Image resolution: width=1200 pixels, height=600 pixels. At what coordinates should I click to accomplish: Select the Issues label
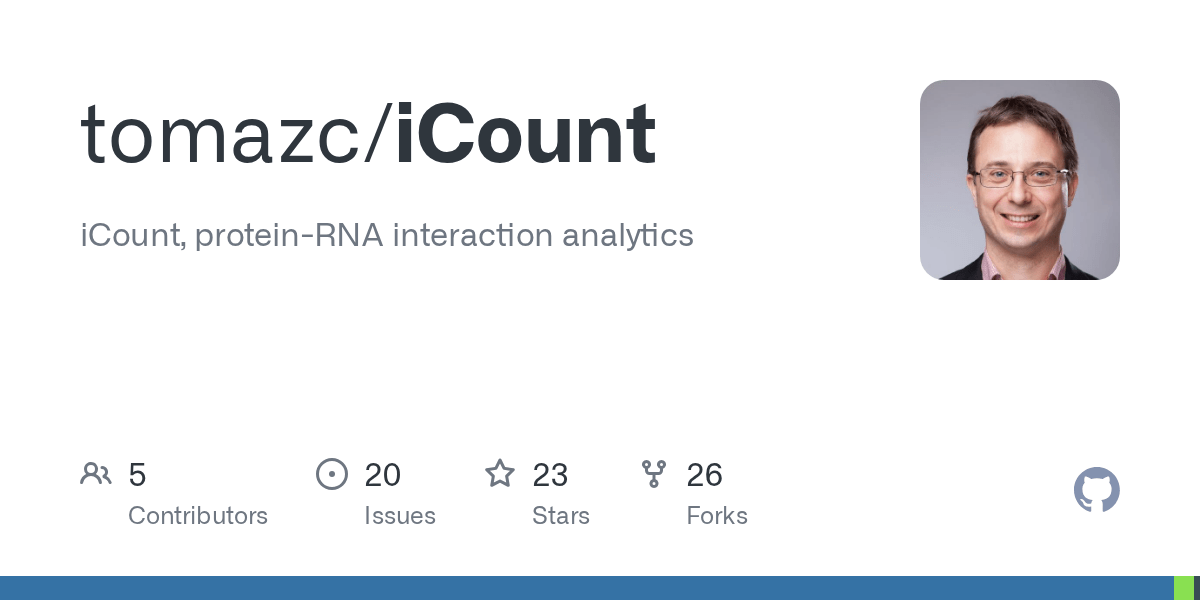coord(400,516)
